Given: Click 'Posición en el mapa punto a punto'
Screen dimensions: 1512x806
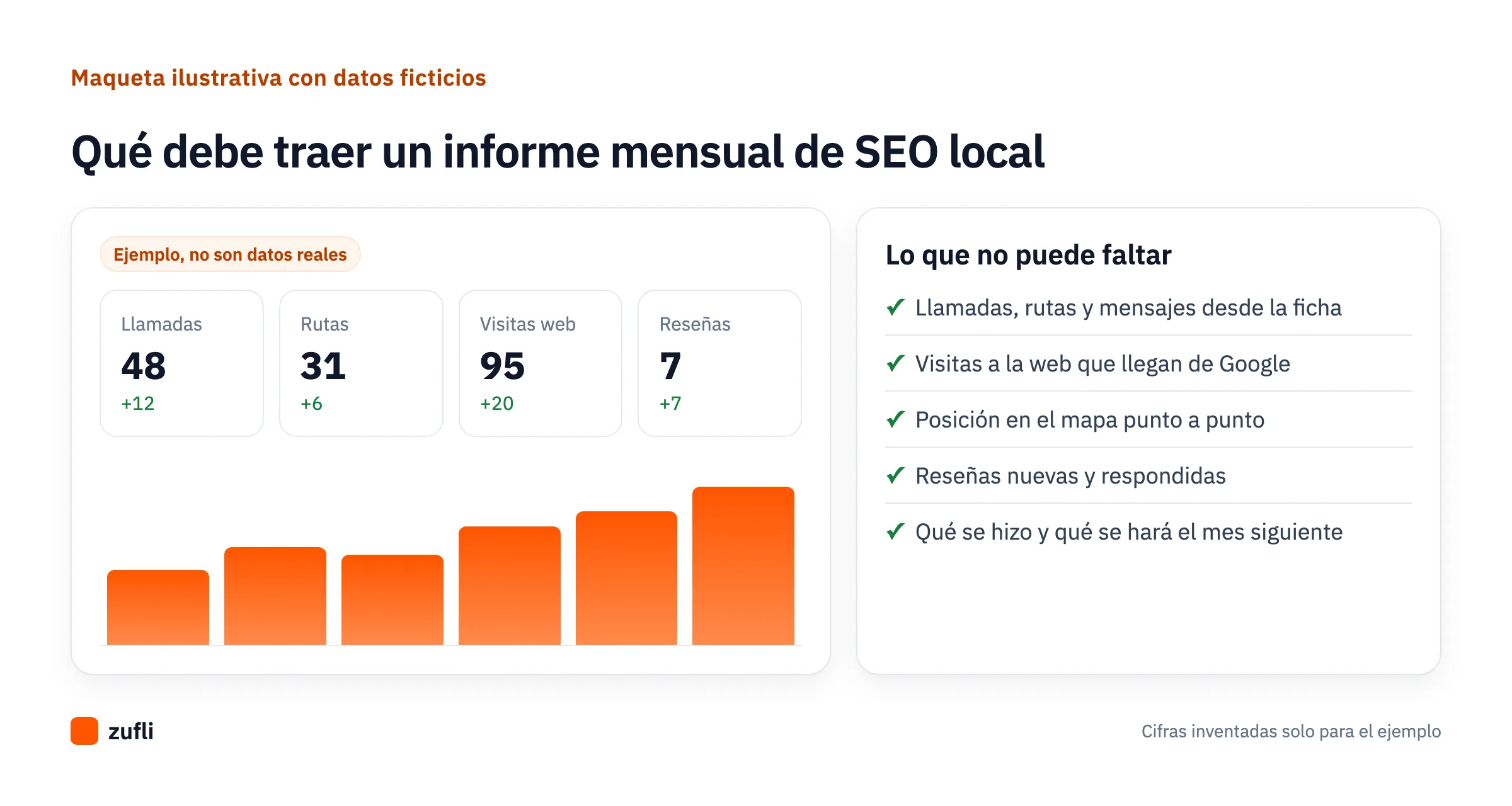Looking at the screenshot, I should 1090,420.
